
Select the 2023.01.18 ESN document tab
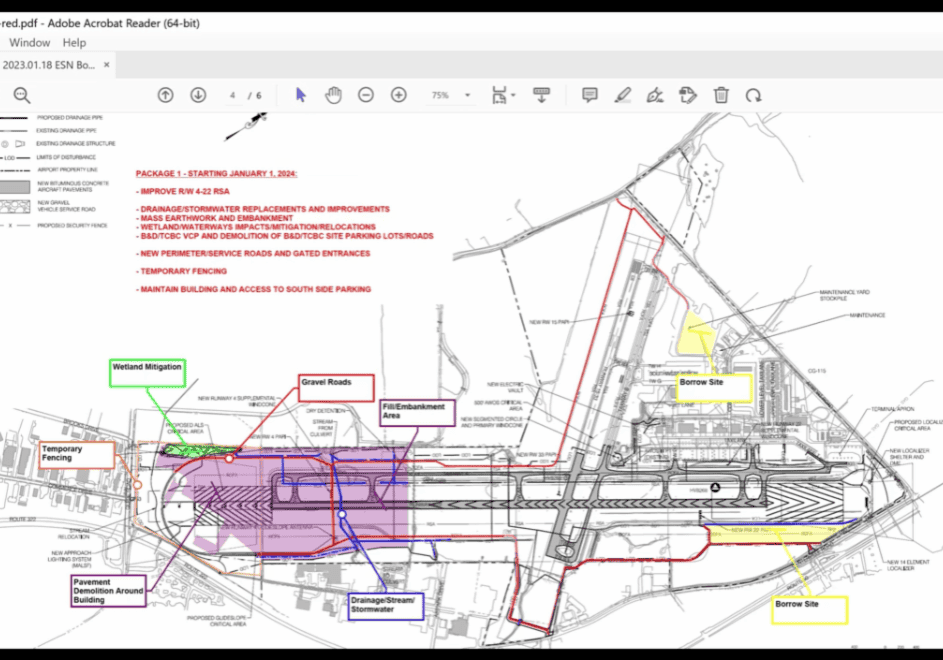coord(48,65)
